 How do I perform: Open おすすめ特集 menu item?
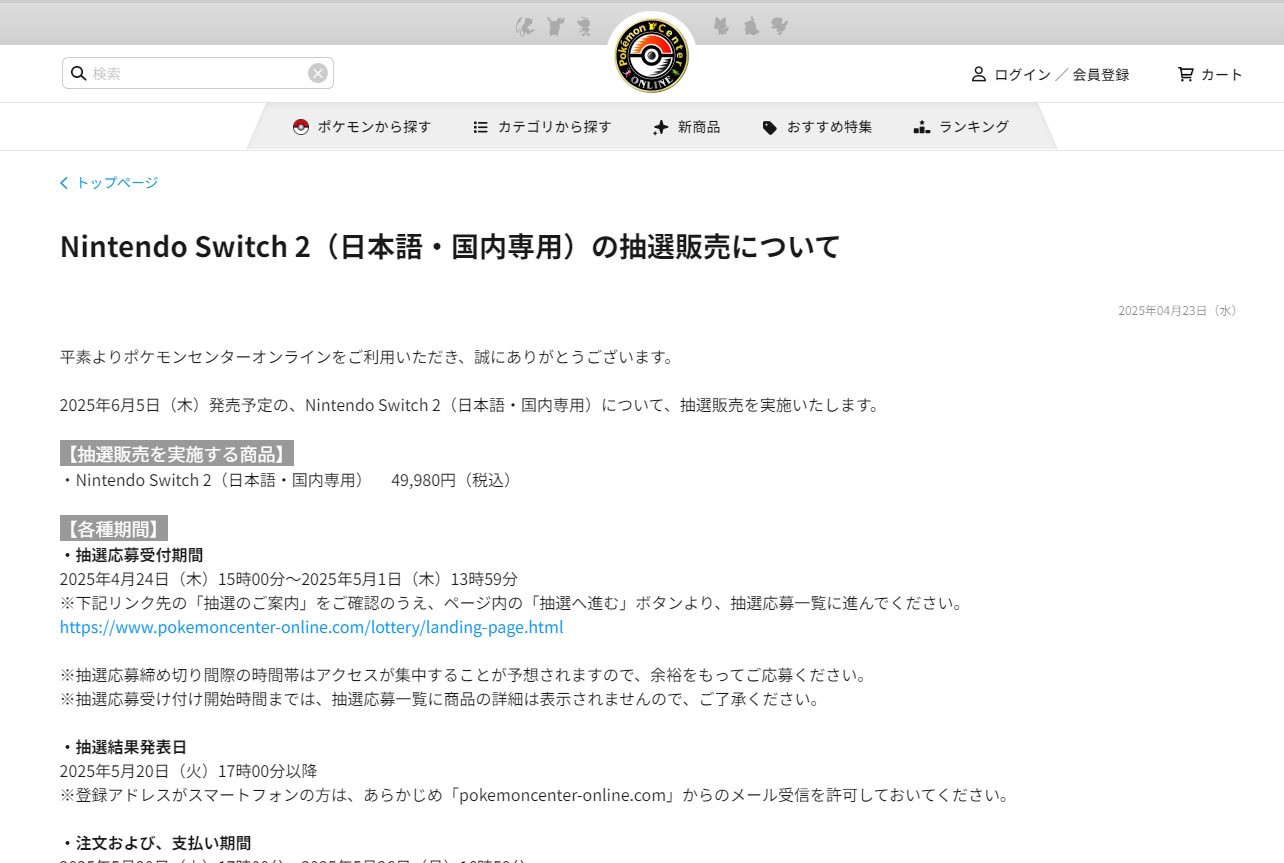[x=829, y=127]
